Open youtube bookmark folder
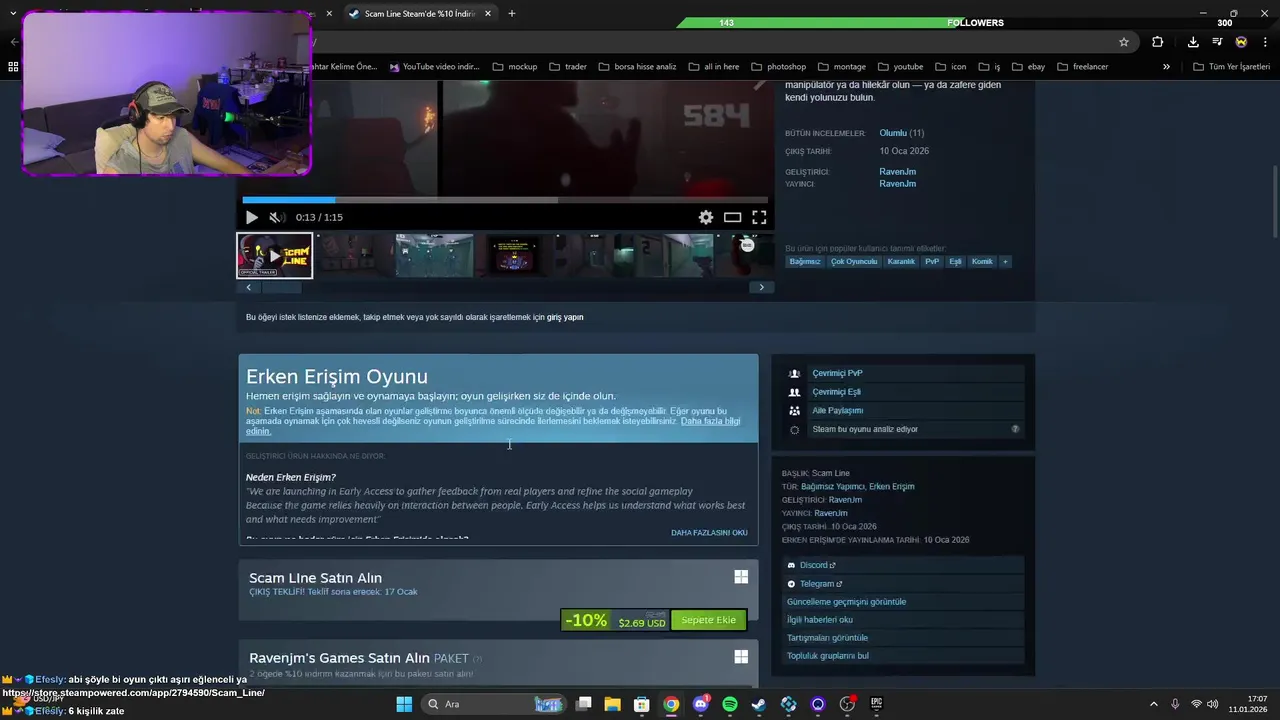Image resolution: width=1280 pixels, height=720 pixels. click(900, 67)
